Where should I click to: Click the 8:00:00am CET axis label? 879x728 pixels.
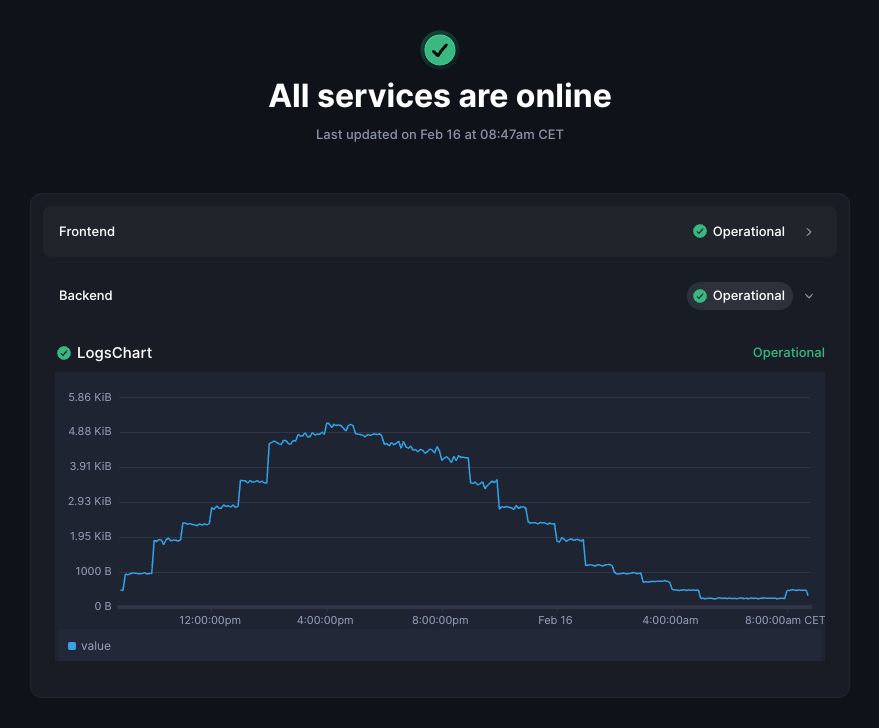(x=785, y=621)
